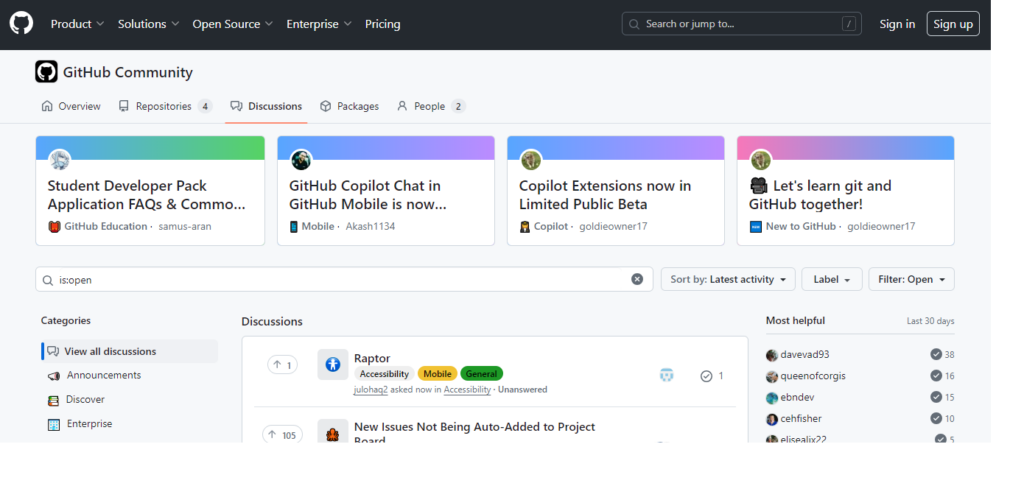Open the Filter: Open dropdown
This screenshot has height=486, width=1024.
tap(912, 280)
